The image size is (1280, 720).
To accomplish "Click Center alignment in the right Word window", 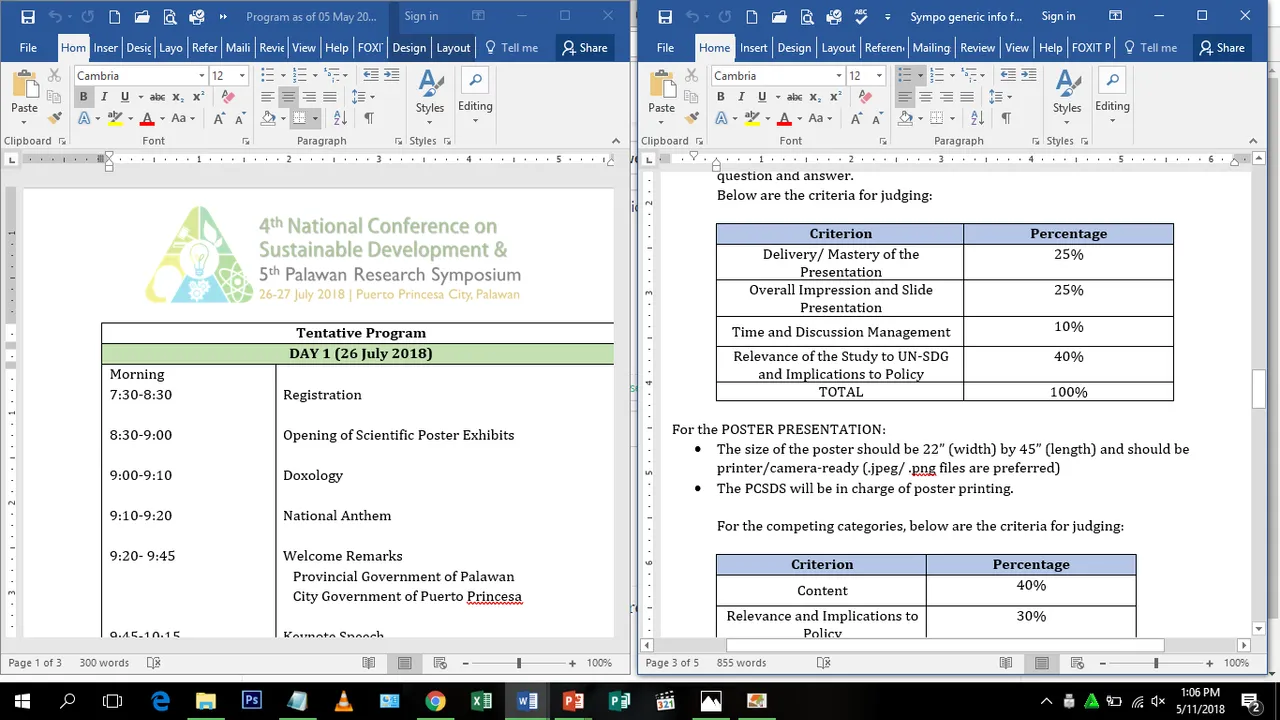I will coord(925,97).
